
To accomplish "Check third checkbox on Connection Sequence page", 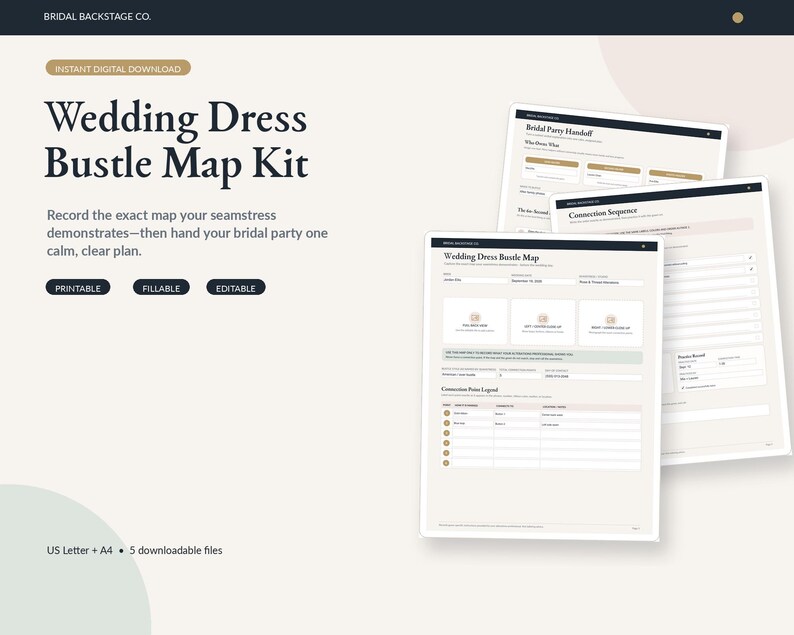I will point(752,280).
